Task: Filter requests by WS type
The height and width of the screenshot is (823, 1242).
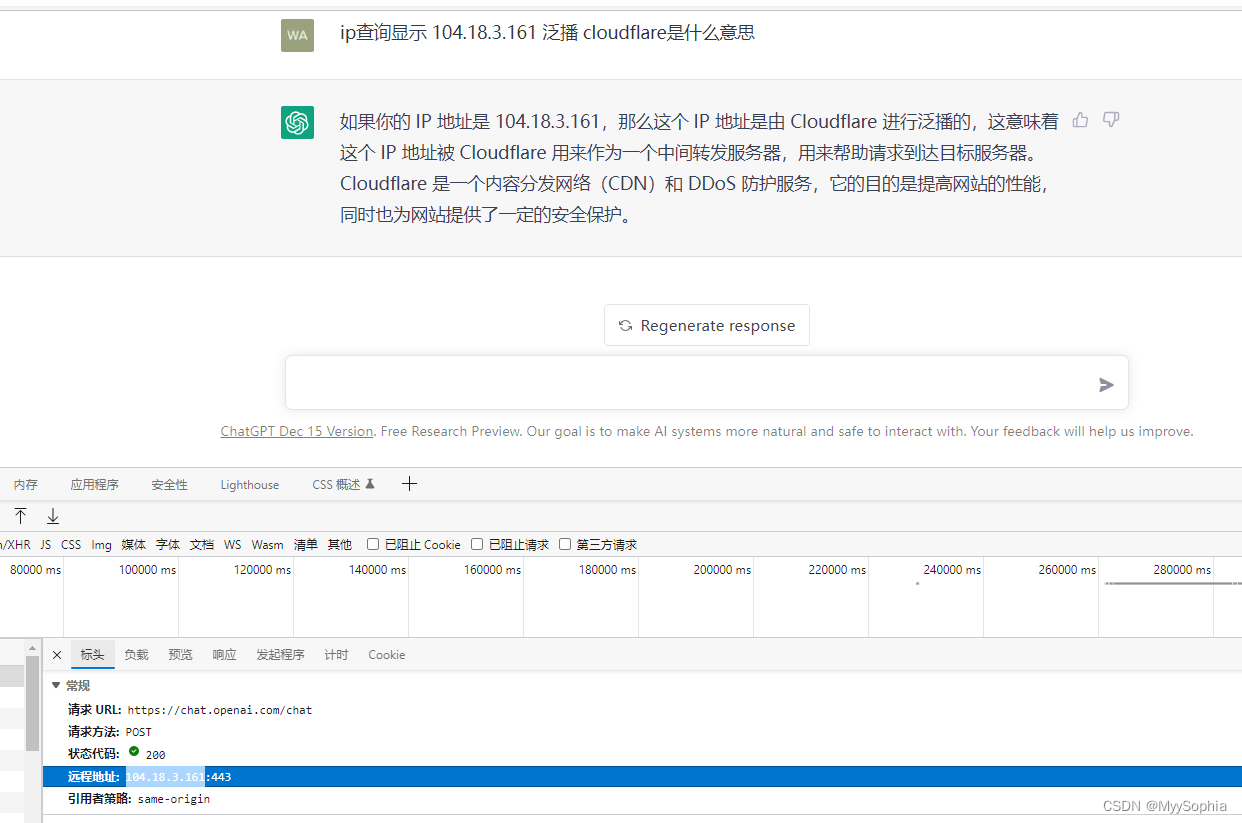Action: tap(232, 545)
